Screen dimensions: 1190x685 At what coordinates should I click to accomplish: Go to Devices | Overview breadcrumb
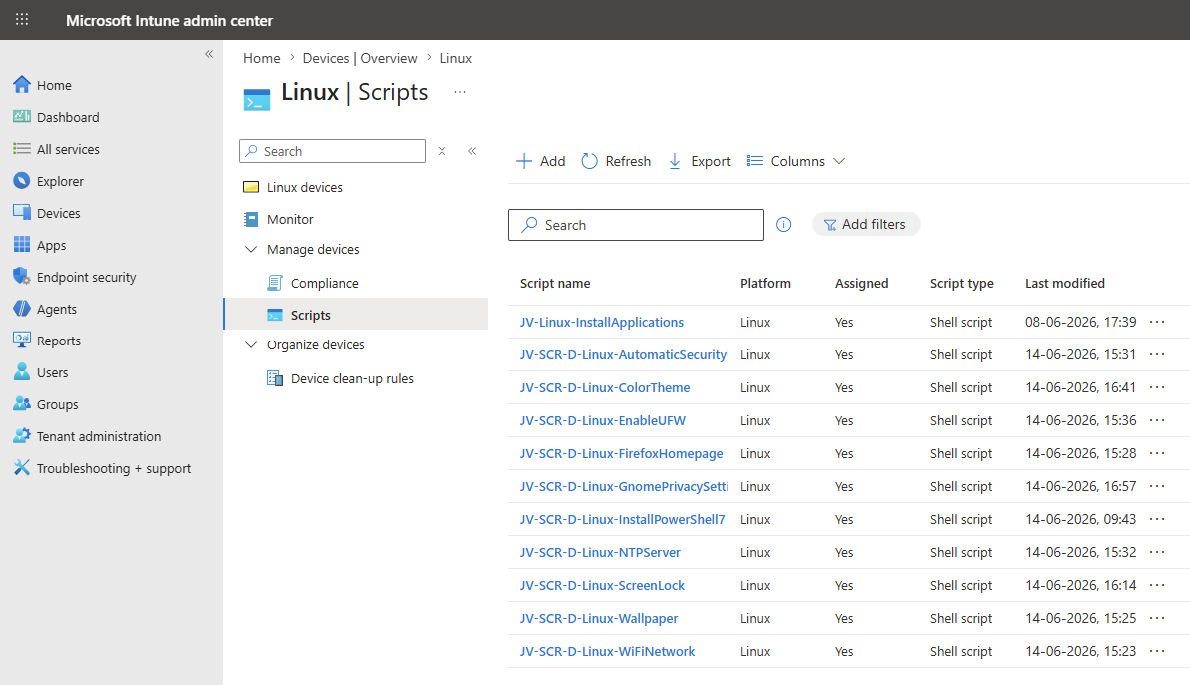[x=360, y=58]
